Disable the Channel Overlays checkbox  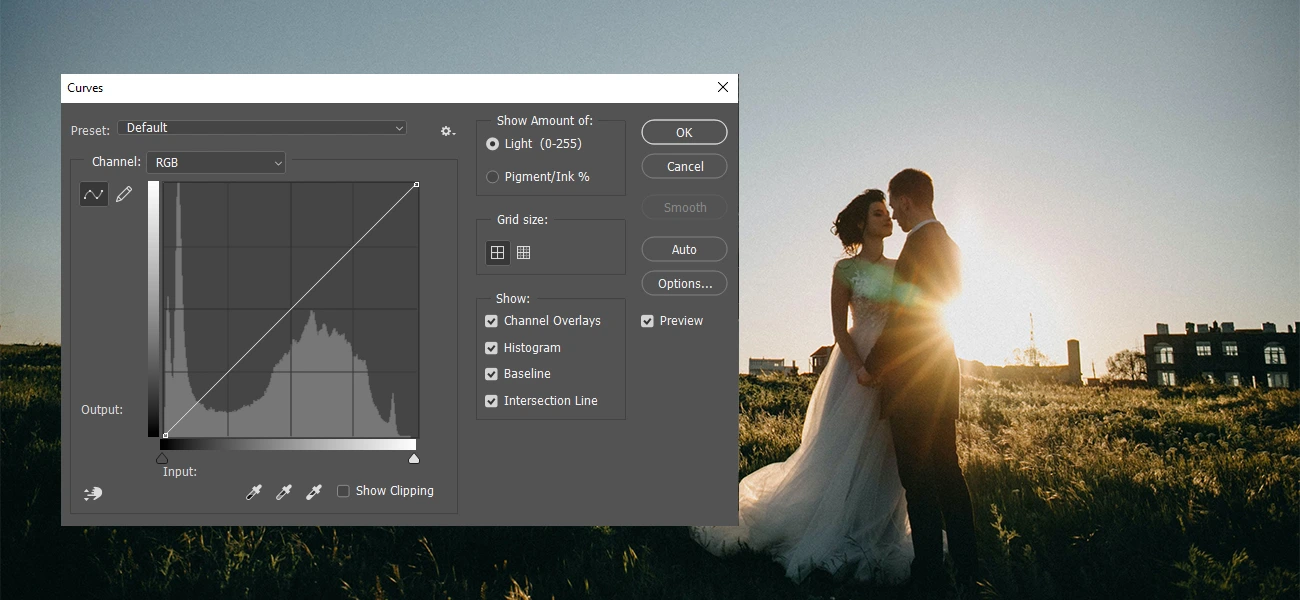point(491,320)
